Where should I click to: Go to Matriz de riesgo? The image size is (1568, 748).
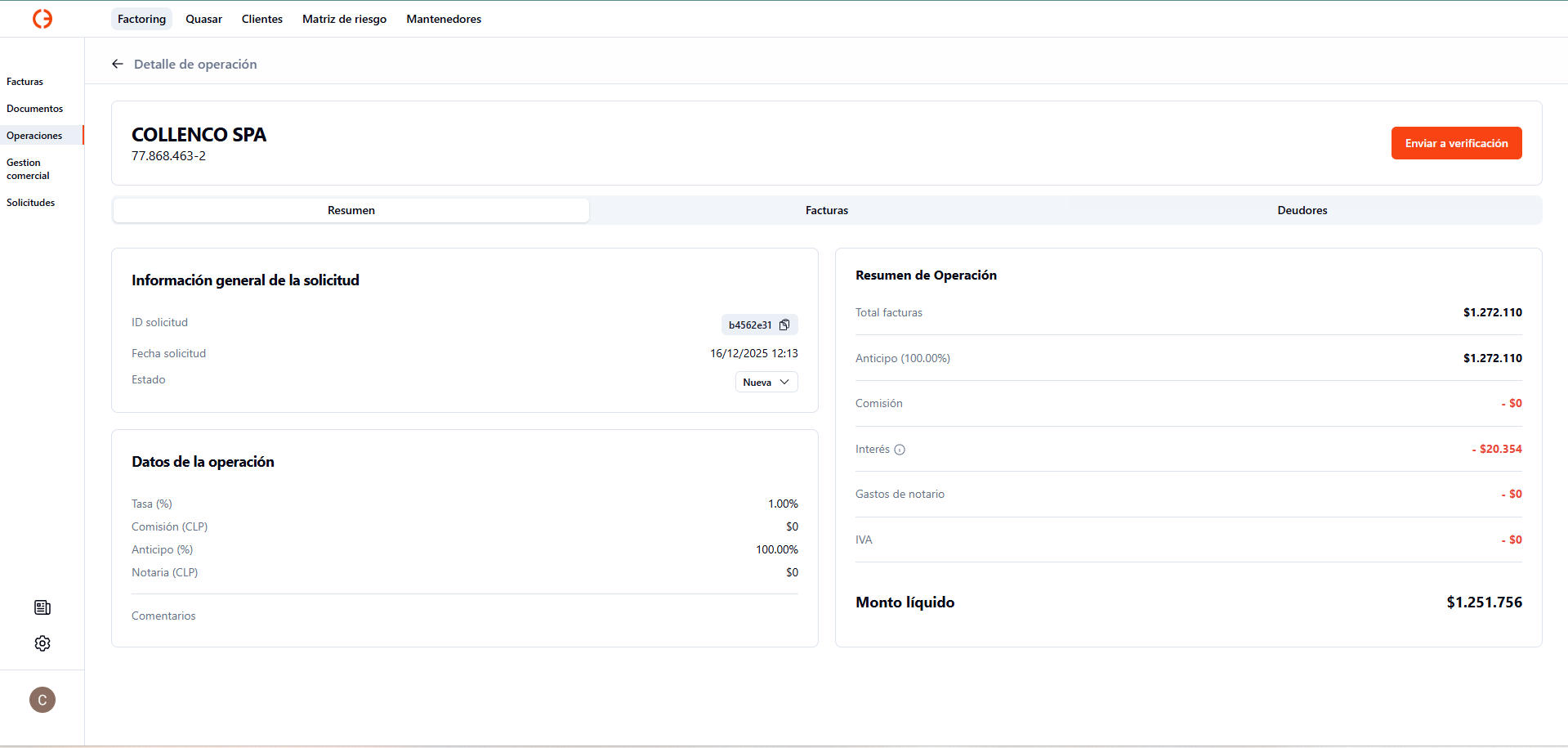344,19
